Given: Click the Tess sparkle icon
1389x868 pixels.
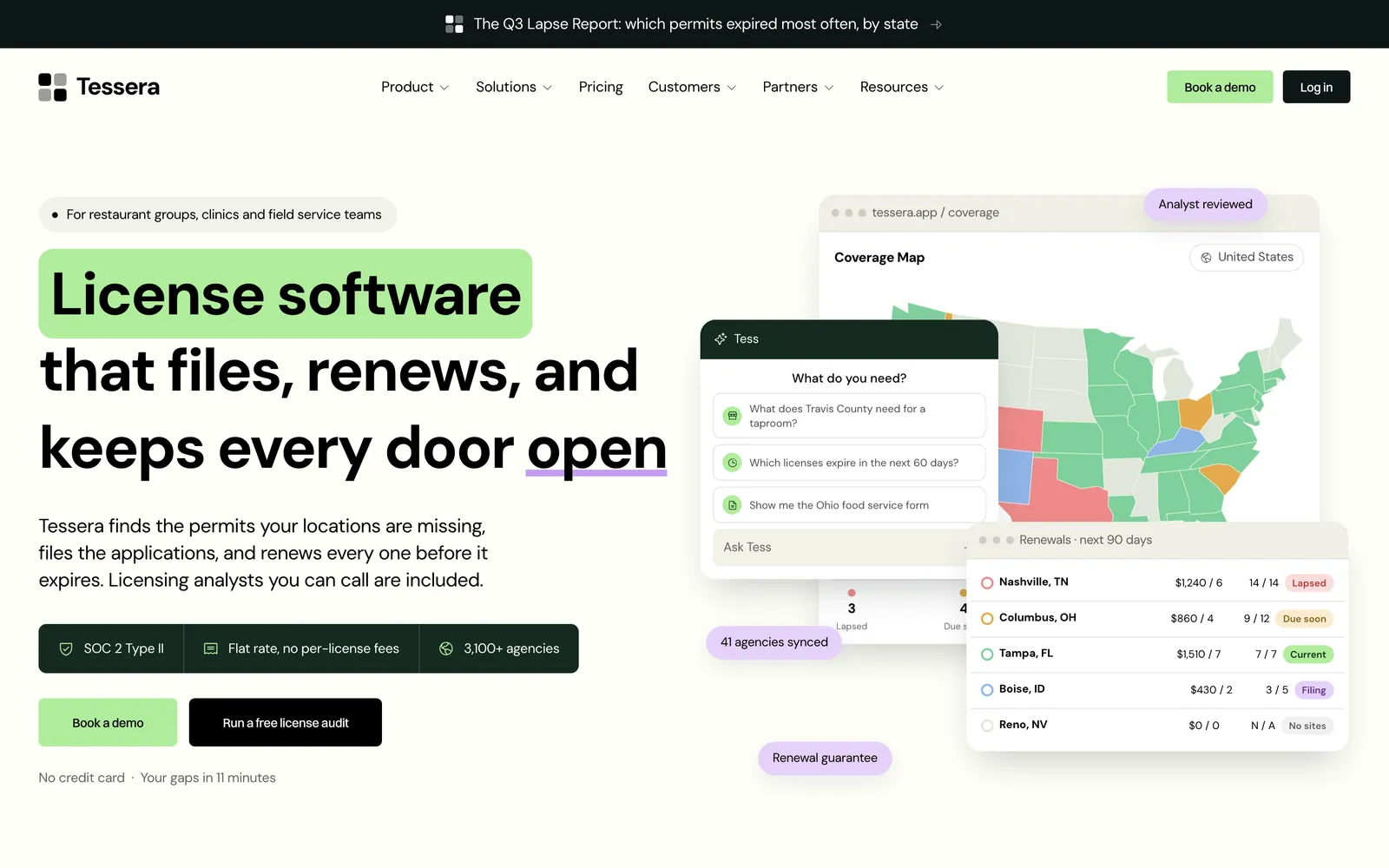Looking at the screenshot, I should click(721, 339).
